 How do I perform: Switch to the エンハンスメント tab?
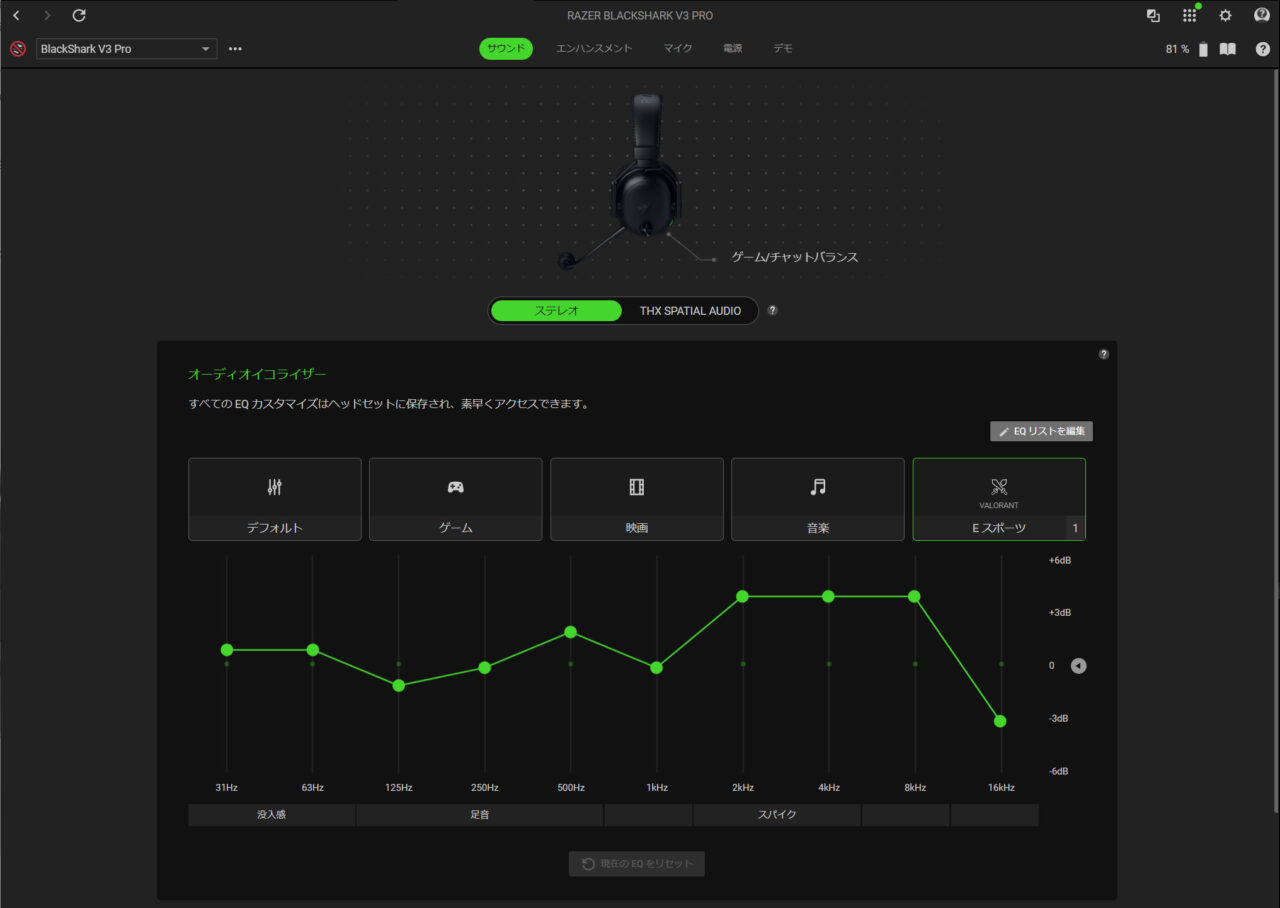pyautogui.click(x=594, y=48)
